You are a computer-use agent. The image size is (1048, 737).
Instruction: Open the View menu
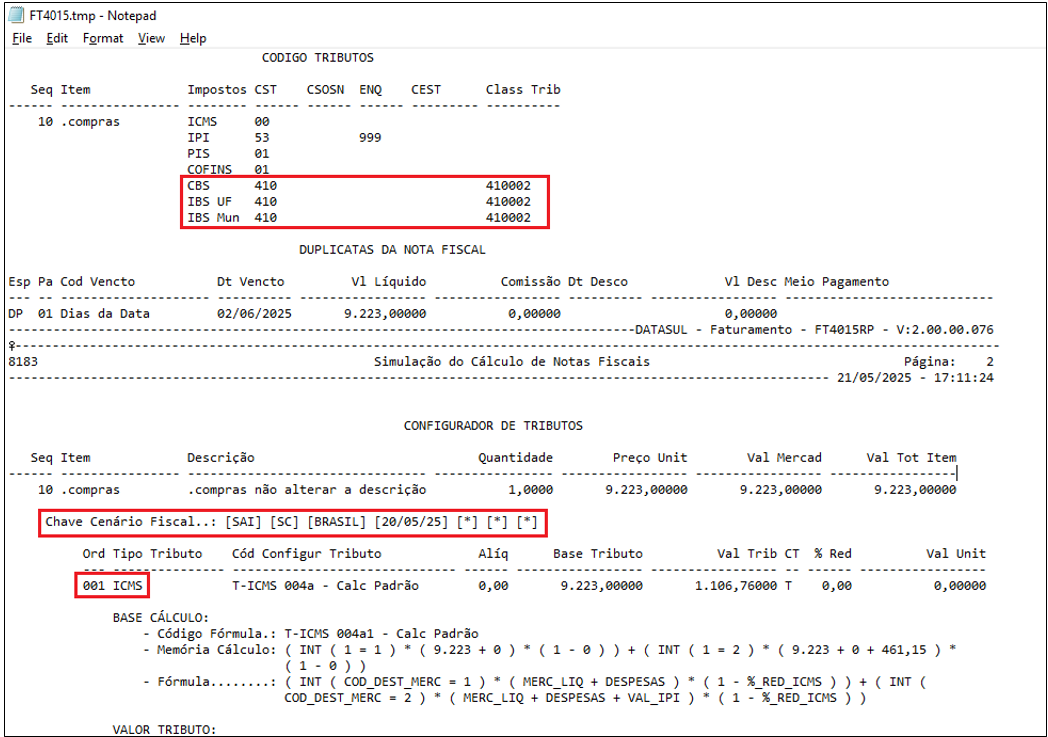[151, 38]
